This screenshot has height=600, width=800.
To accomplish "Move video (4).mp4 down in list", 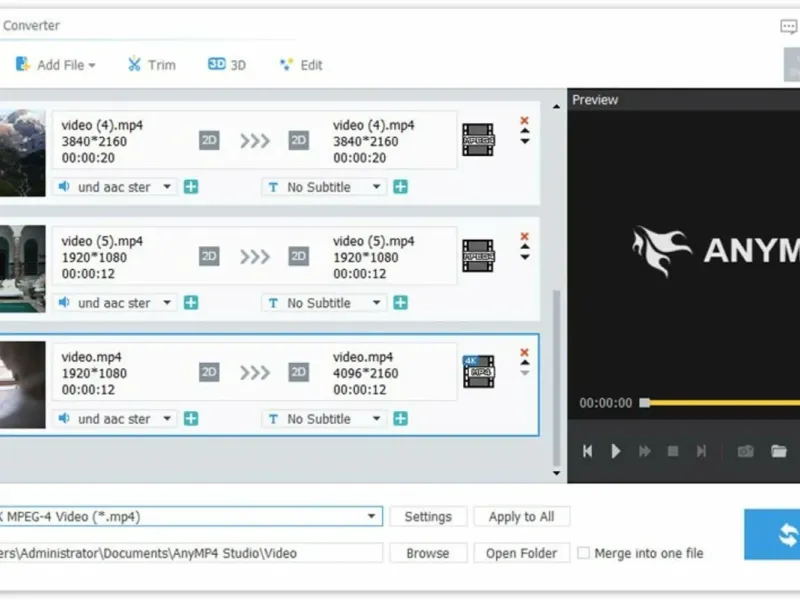I will 524,141.
